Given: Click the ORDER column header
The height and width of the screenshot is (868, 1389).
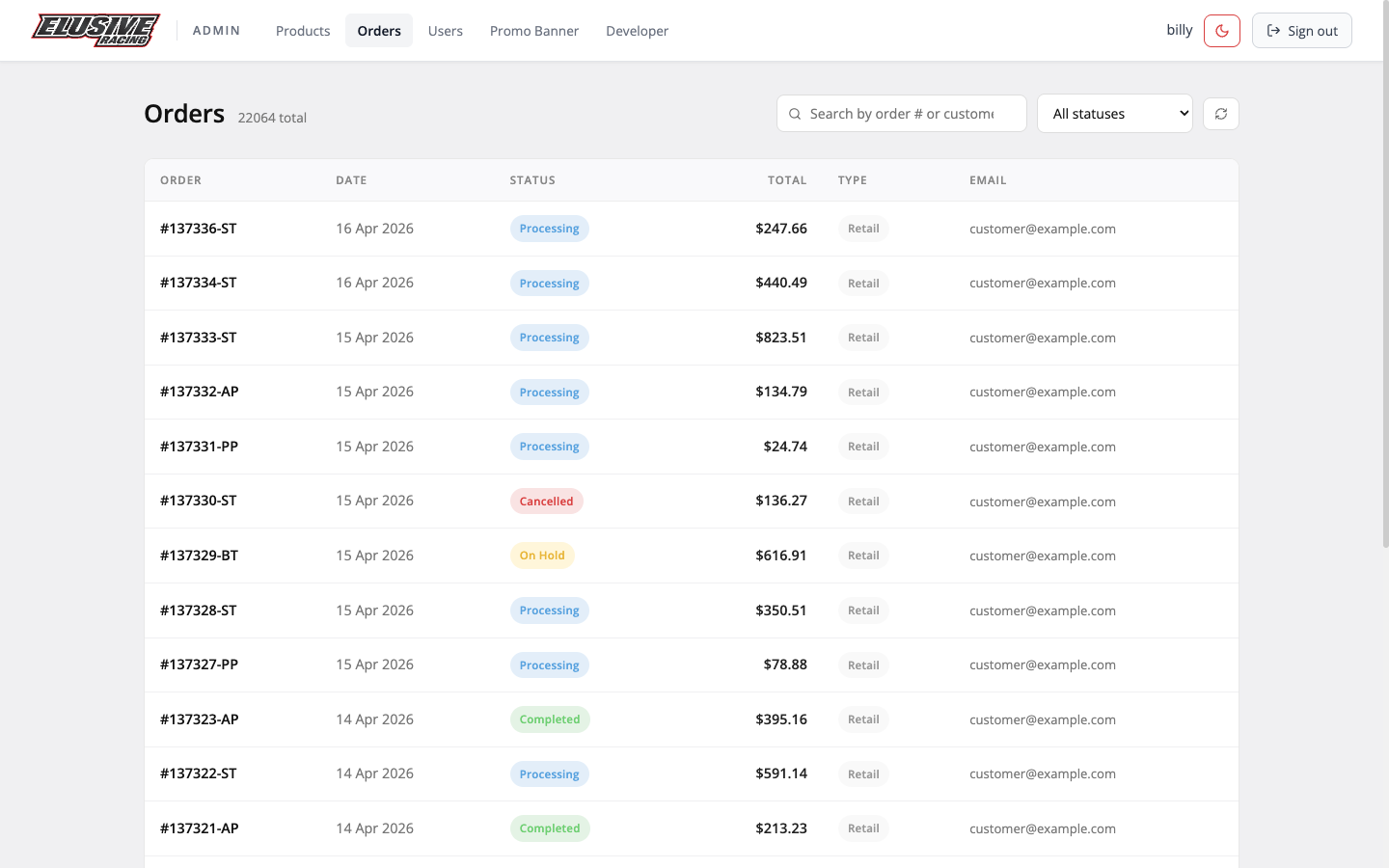Looking at the screenshot, I should pyautogui.click(x=181, y=180).
